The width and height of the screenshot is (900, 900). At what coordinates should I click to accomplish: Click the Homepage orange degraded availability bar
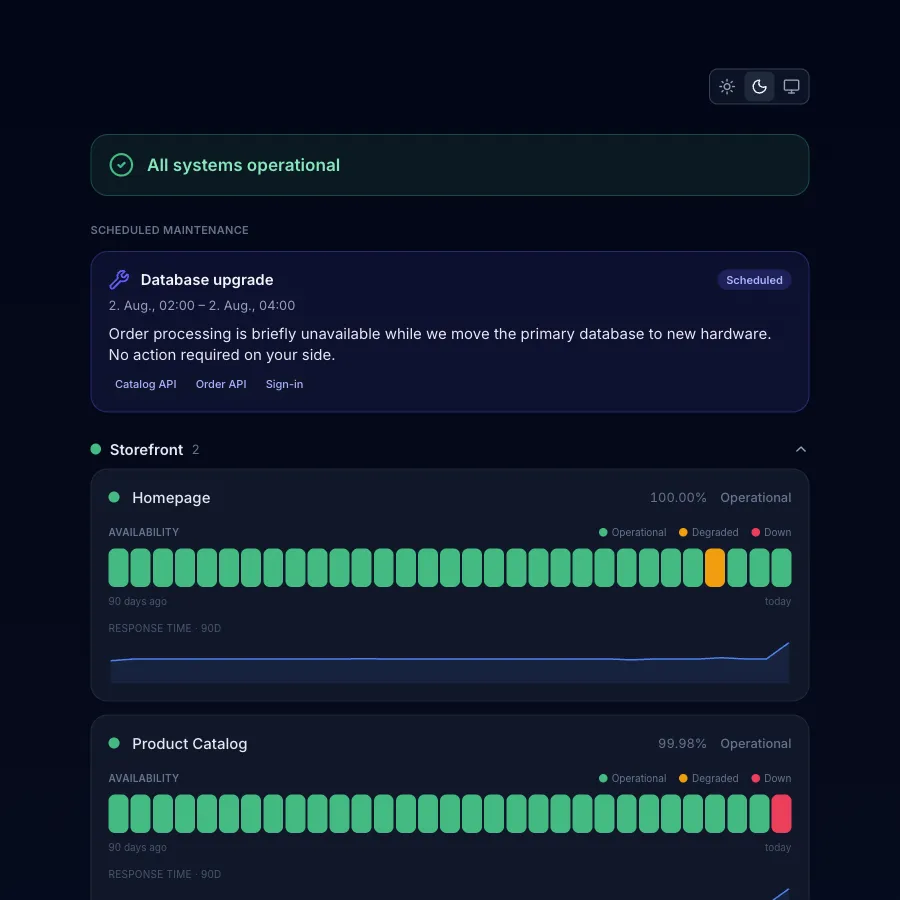pos(715,567)
